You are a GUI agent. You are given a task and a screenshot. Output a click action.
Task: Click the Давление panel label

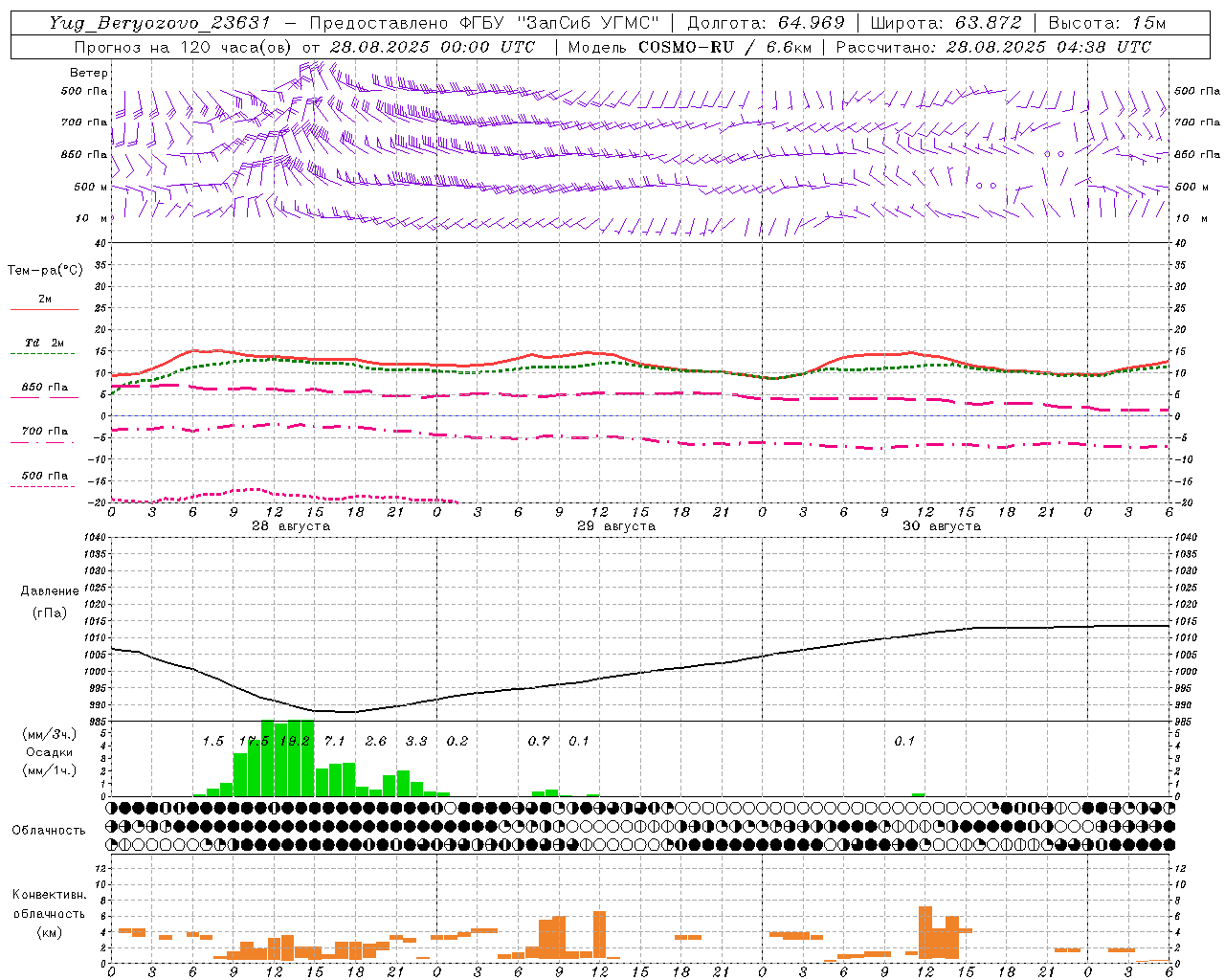point(50,591)
